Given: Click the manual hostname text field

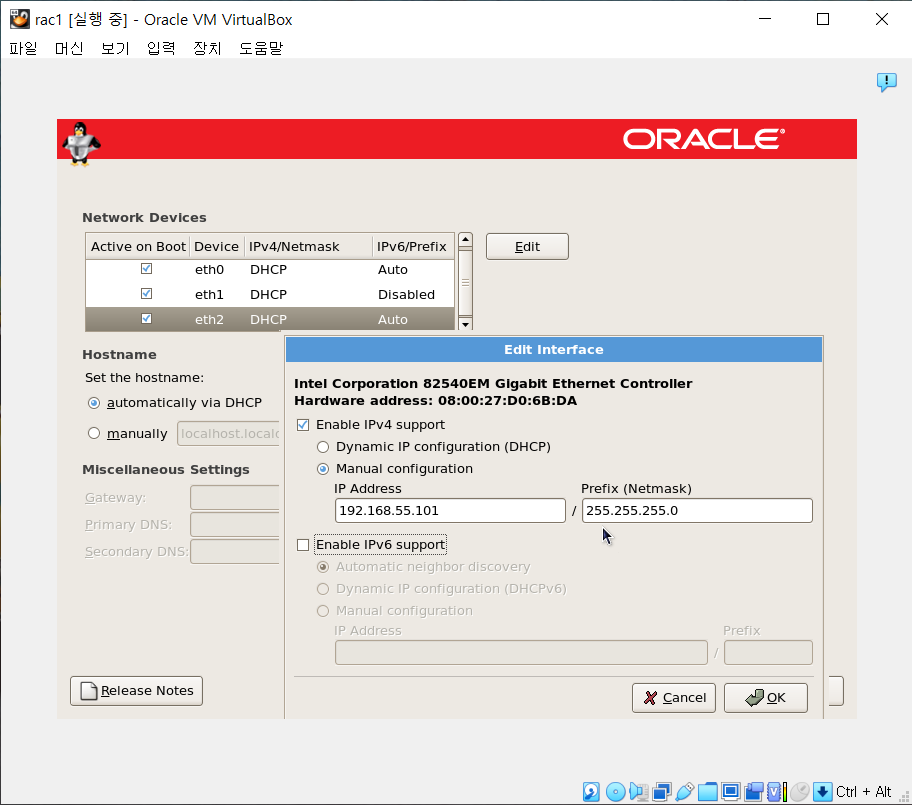Looking at the screenshot, I should [229, 434].
